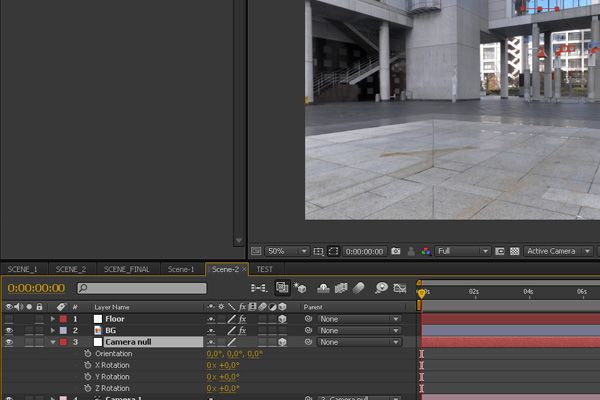Open the Composition Mini-Flowchart icon

click(259, 287)
